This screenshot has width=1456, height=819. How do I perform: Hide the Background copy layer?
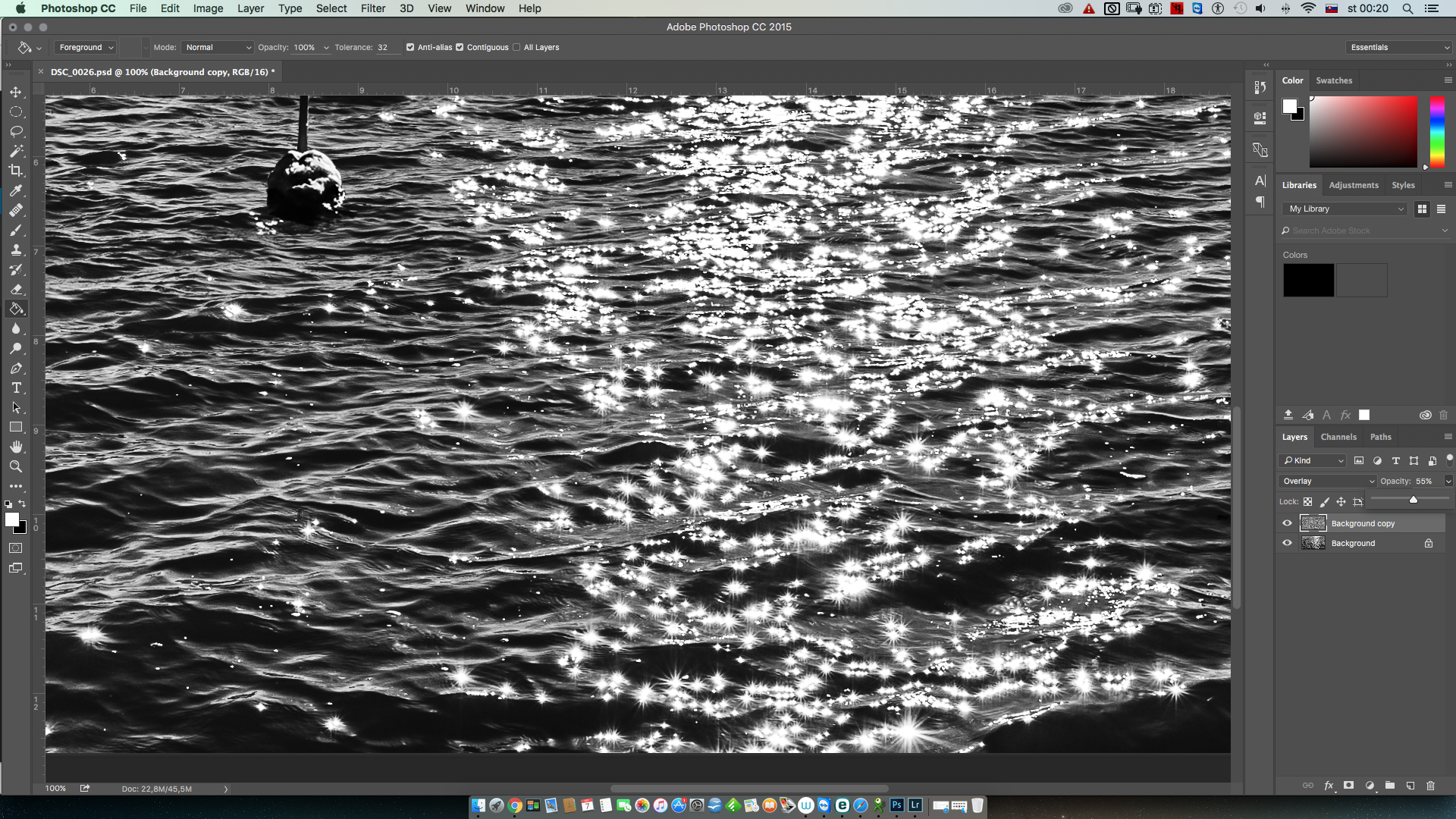(x=1287, y=523)
